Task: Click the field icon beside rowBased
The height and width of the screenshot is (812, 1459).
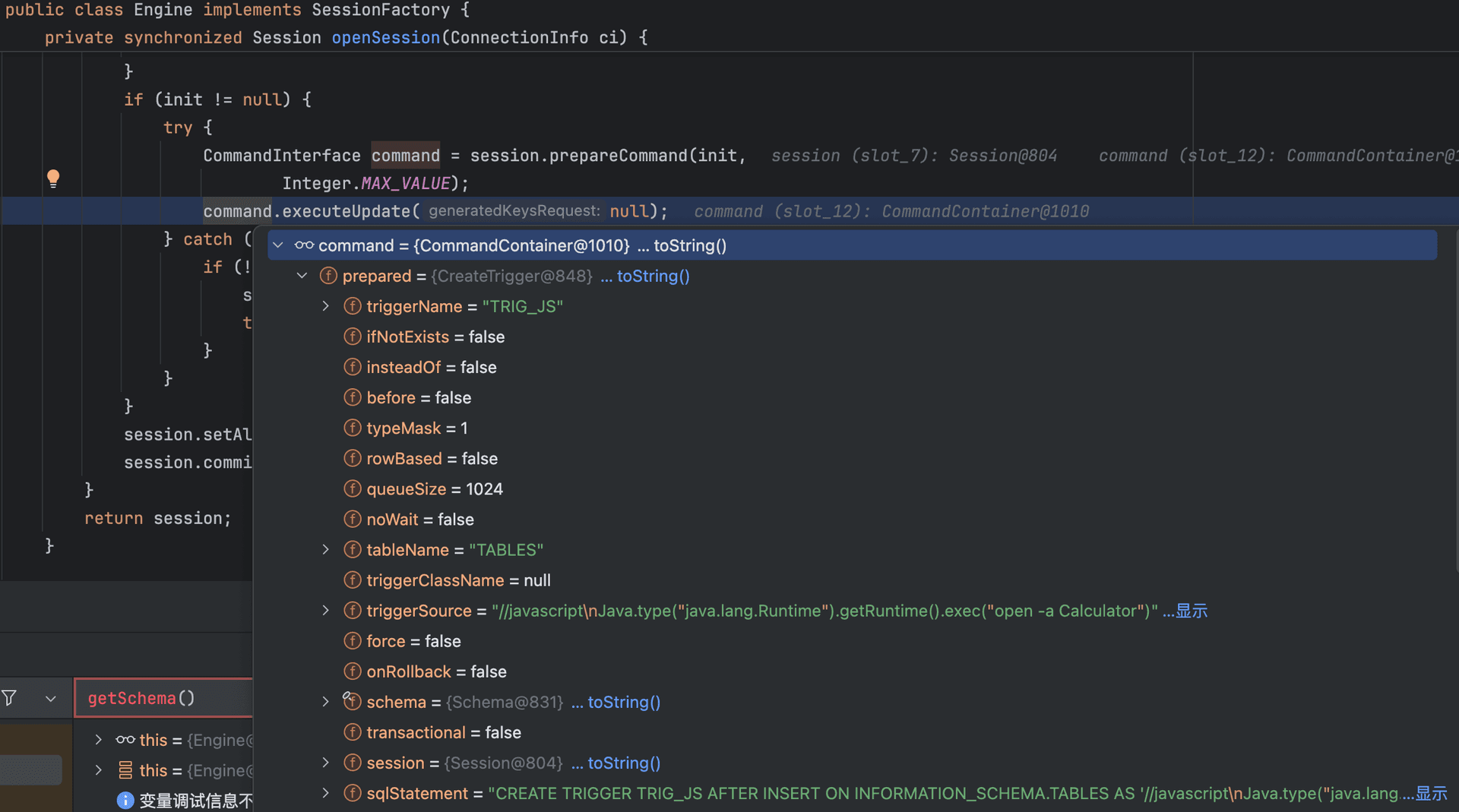Action: (353, 458)
